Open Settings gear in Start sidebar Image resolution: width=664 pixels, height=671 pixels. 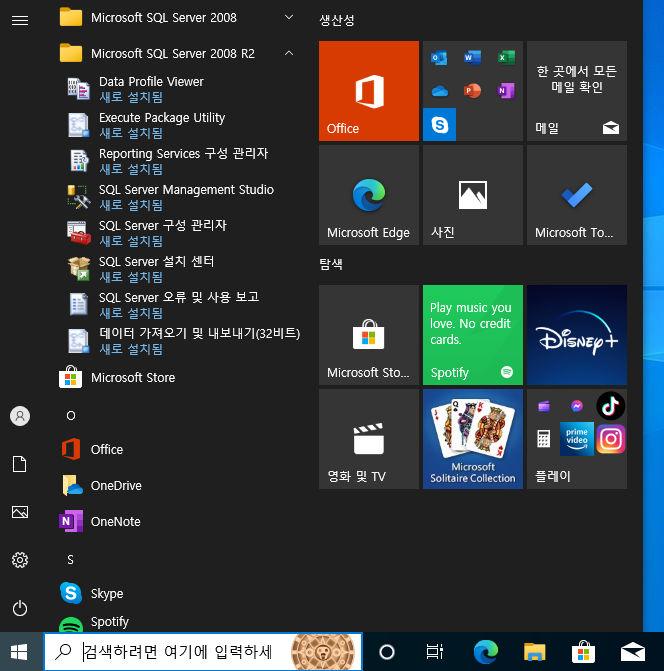coord(20,560)
